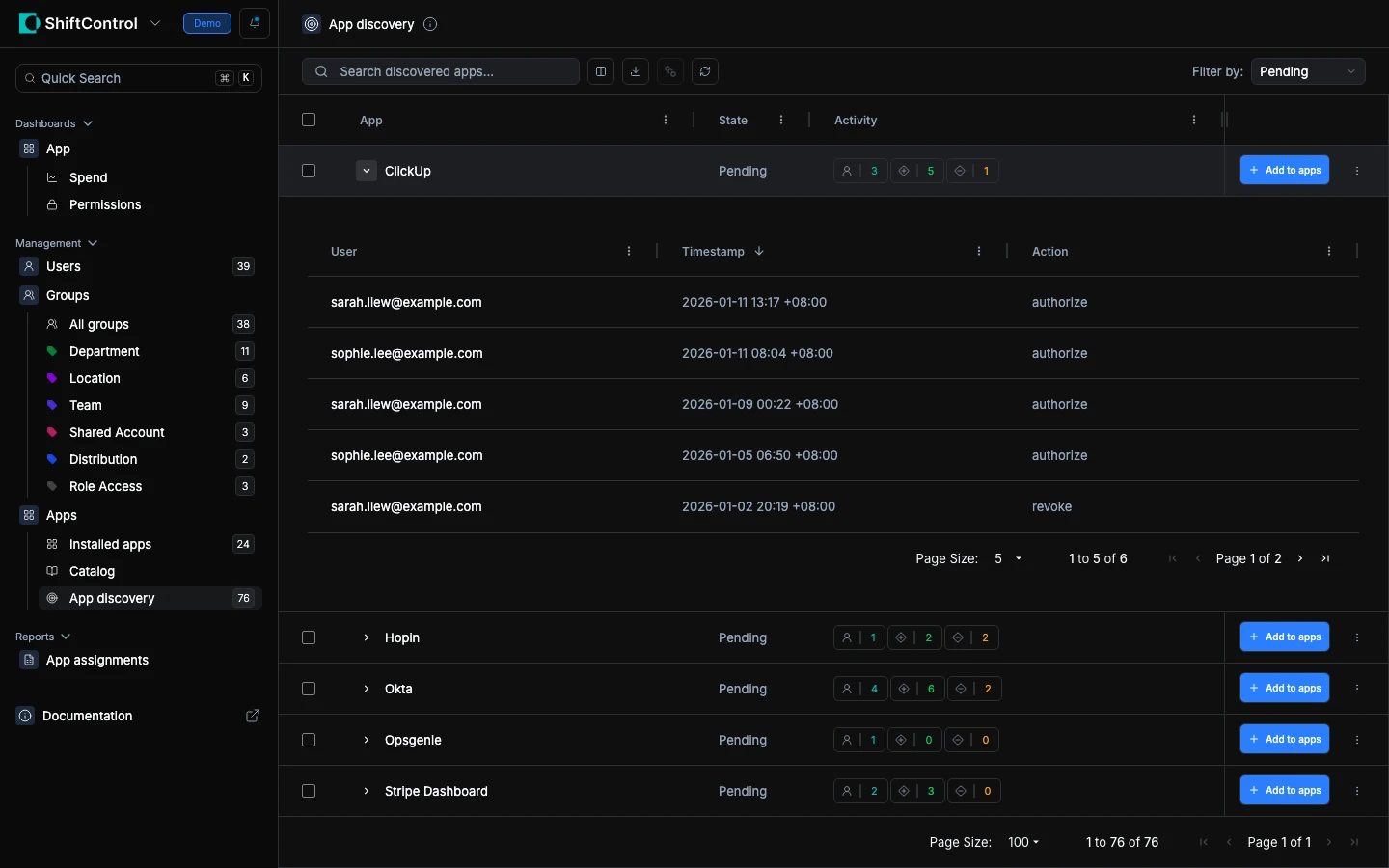This screenshot has height=868, width=1389.
Task: Navigate to Permissions dashboard
Action: (x=105, y=204)
